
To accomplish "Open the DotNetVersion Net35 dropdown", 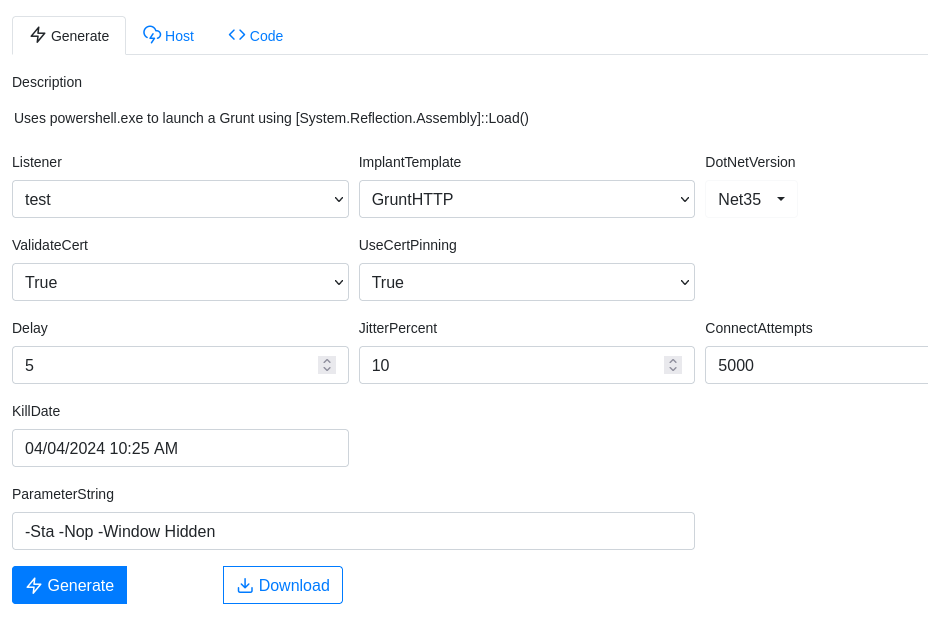I will coord(751,199).
